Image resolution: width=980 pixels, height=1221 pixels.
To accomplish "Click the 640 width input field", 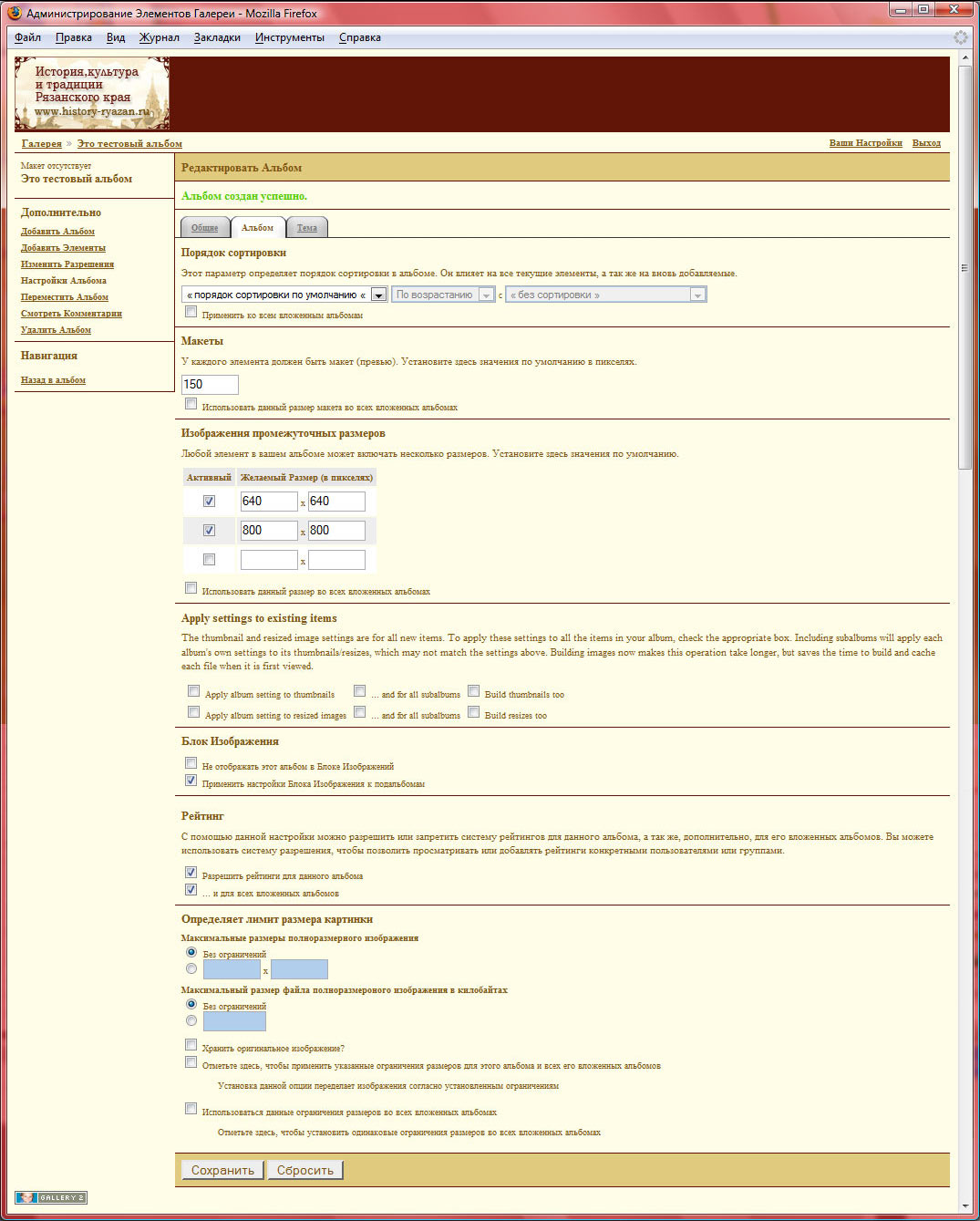I will click(x=269, y=502).
